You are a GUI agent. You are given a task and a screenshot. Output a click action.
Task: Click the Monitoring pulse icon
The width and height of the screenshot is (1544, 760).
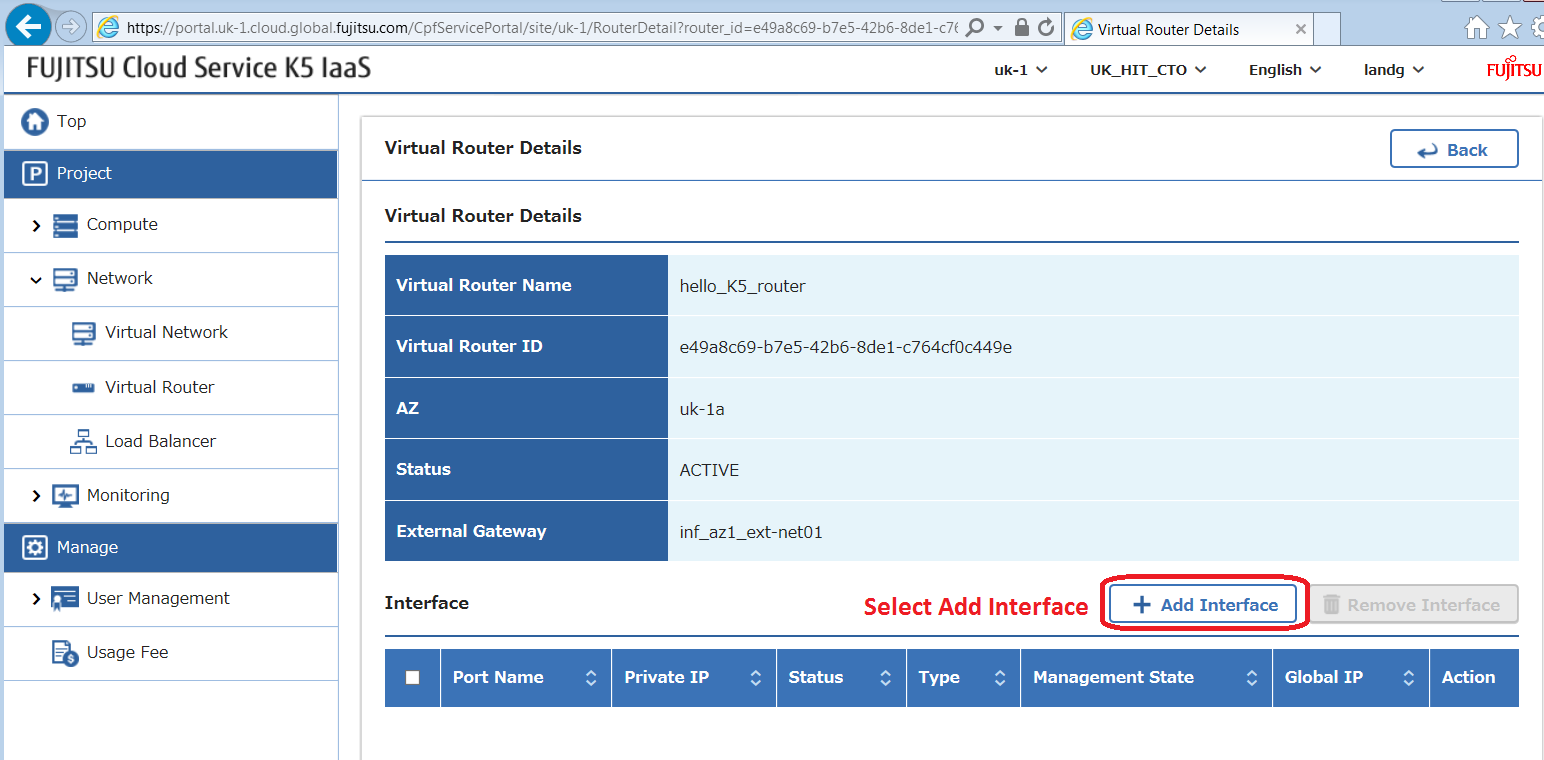pos(65,496)
